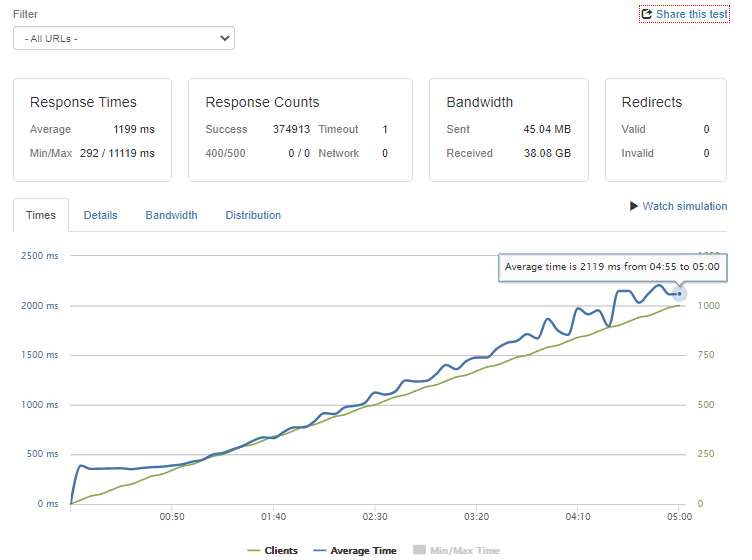The width and height of the screenshot is (752, 560).
Task: Open the Distribution tab
Action: click(253, 215)
